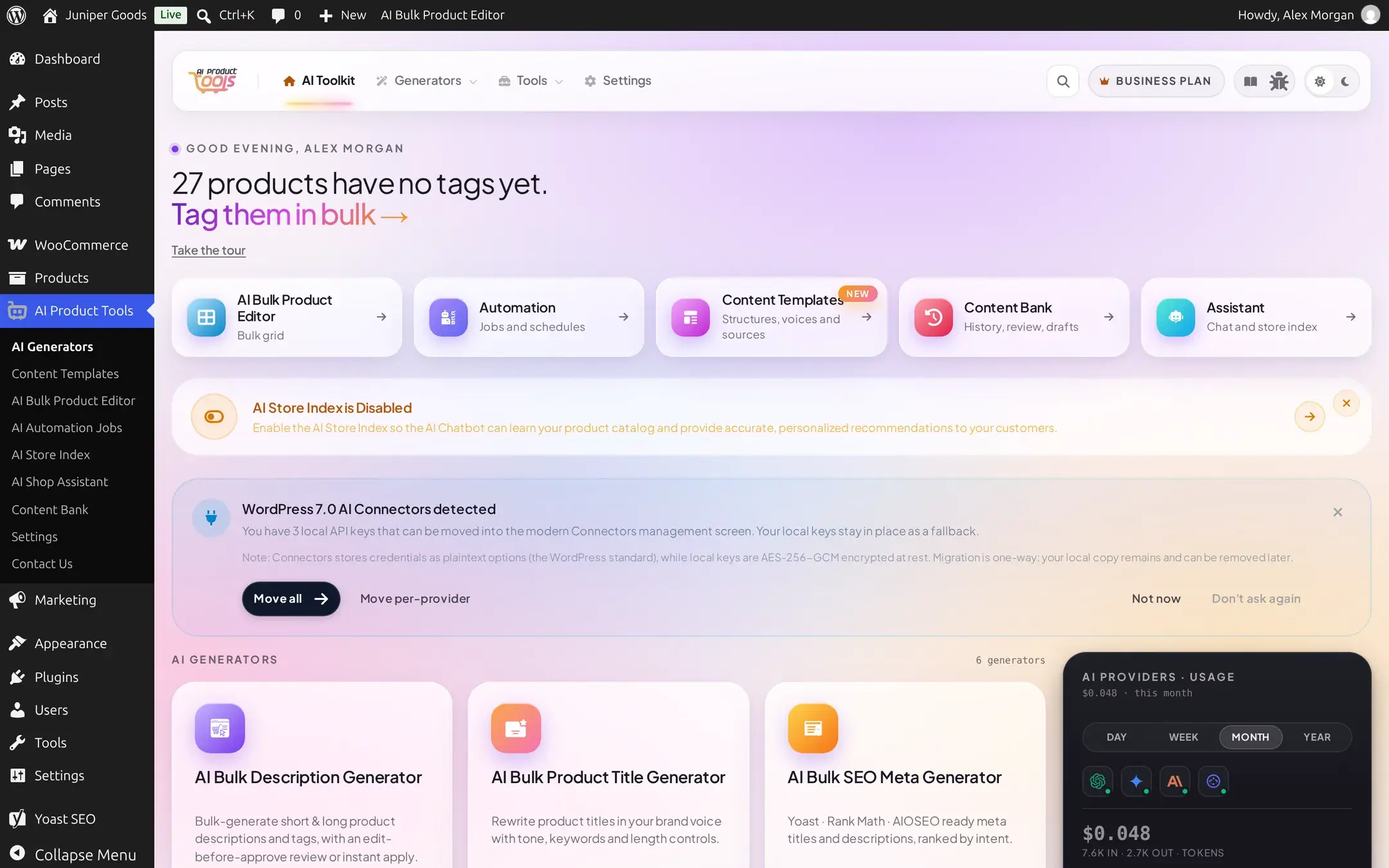Click the AI Store Index toggle icon

pyautogui.click(x=214, y=417)
